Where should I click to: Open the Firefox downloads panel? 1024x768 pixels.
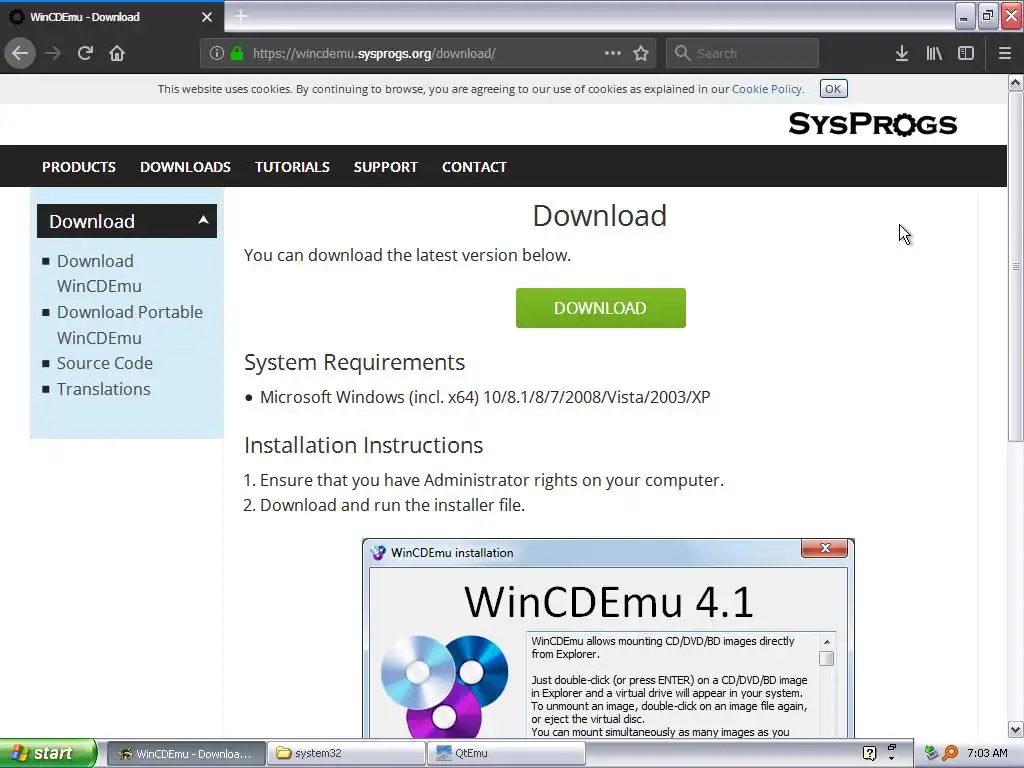(x=902, y=53)
